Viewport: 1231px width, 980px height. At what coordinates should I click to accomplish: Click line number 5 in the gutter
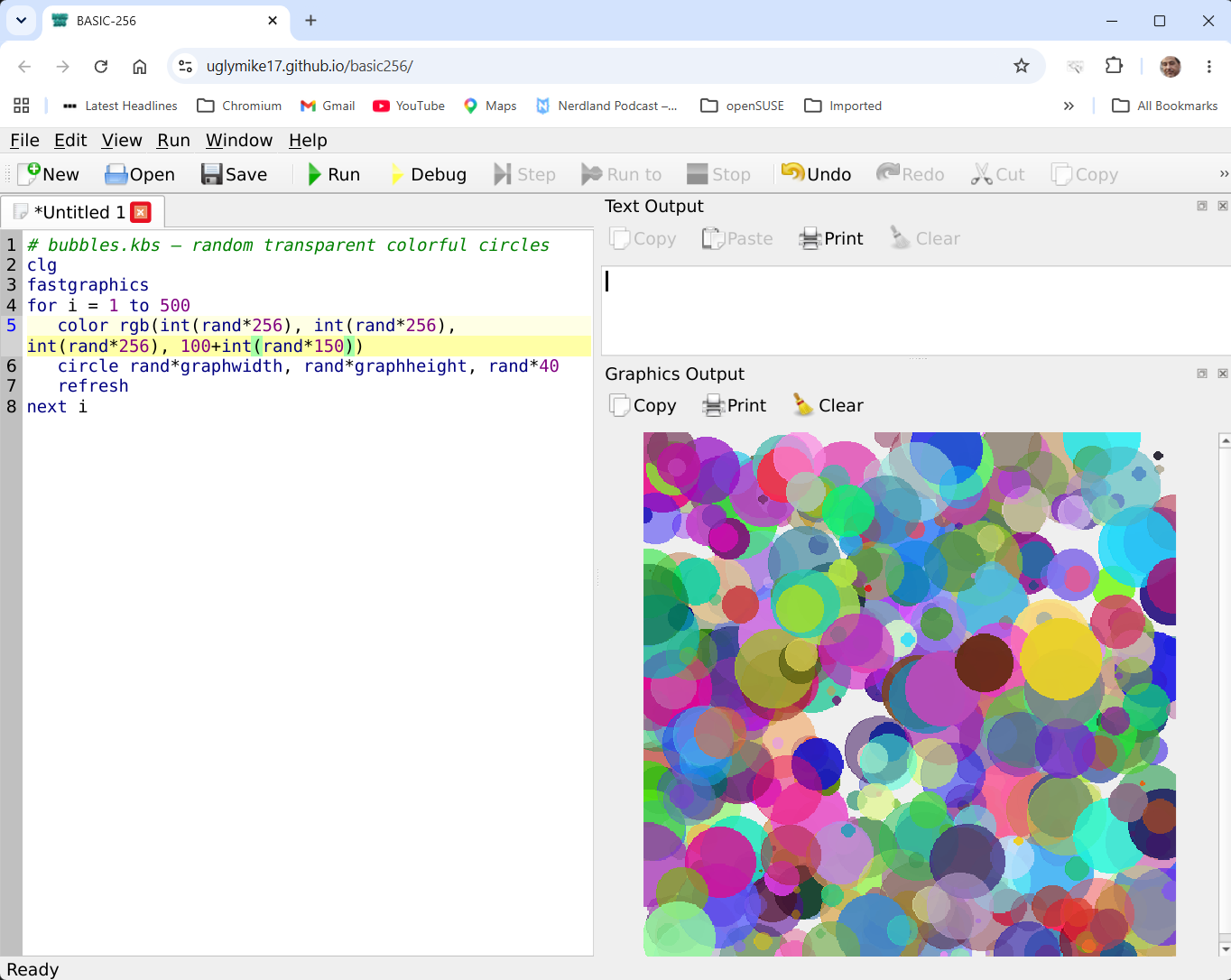[12, 326]
